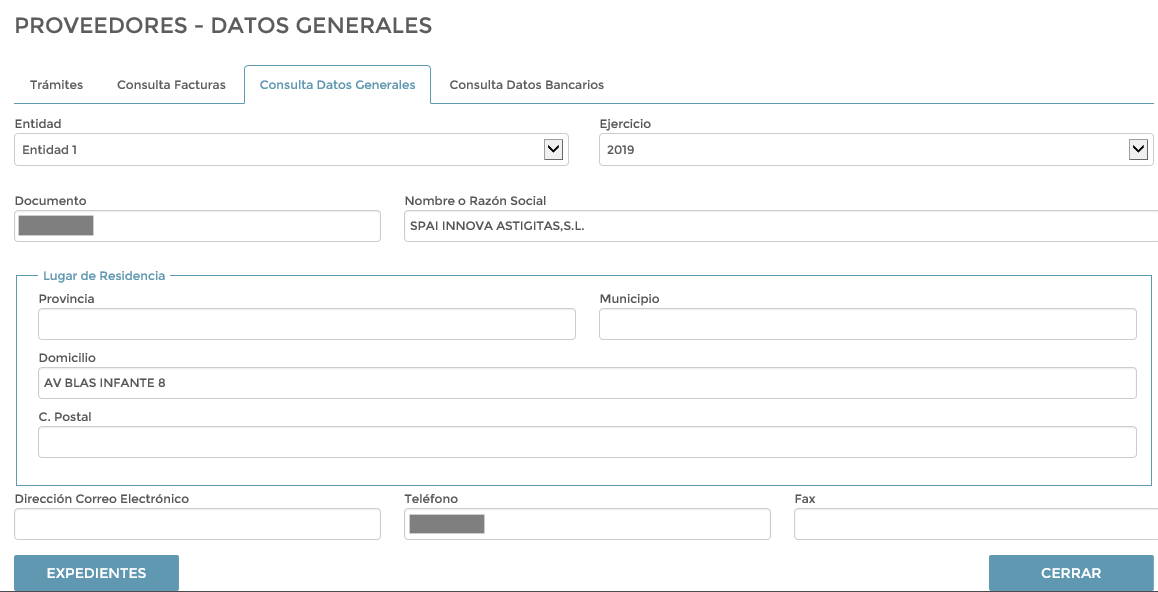The image size is (1158, 592).
Task: Click the Domicilio field with AV BLAS INFANTE 8
Action: (586, 383)
